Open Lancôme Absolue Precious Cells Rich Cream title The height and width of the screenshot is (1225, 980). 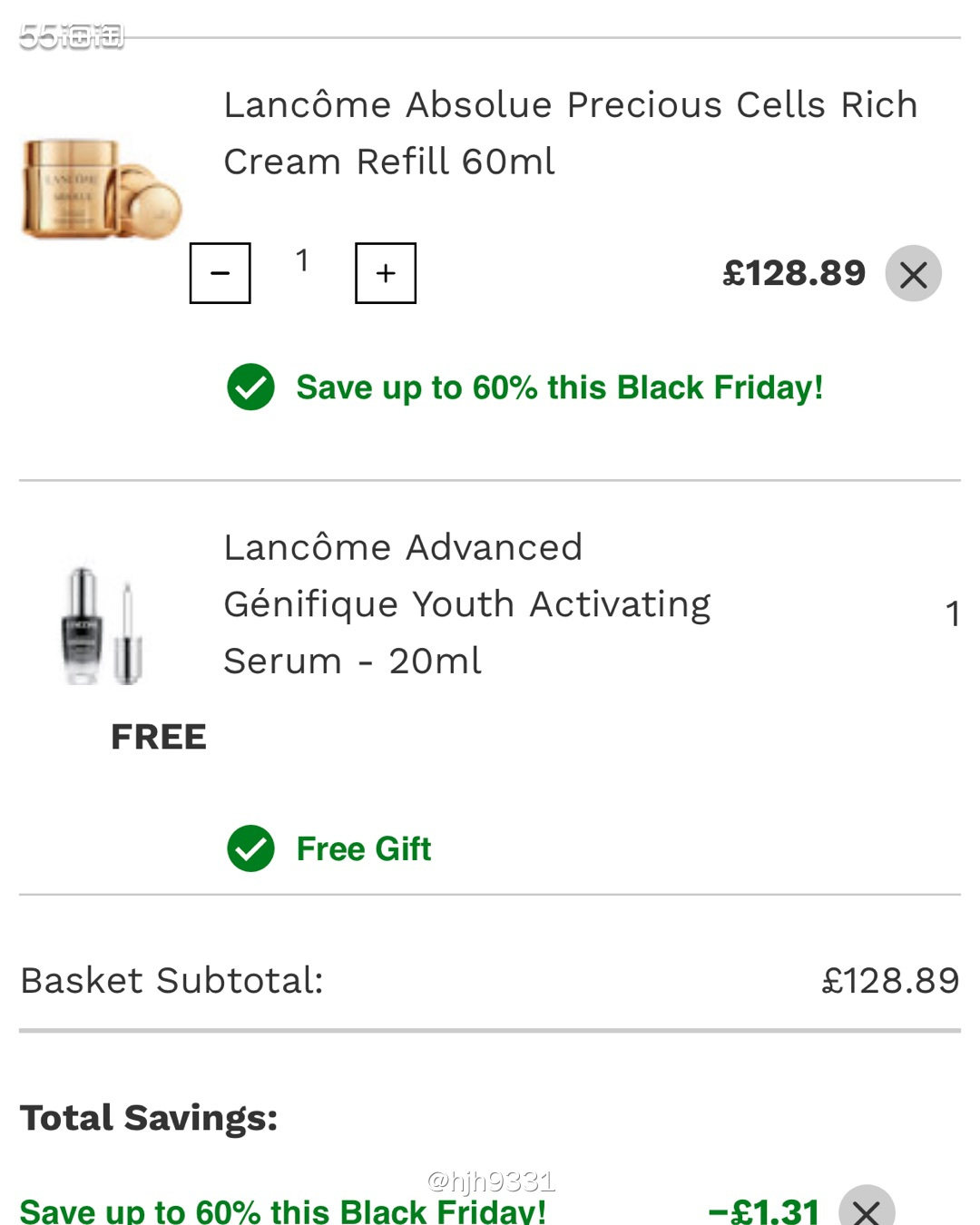tap(570, 132)
